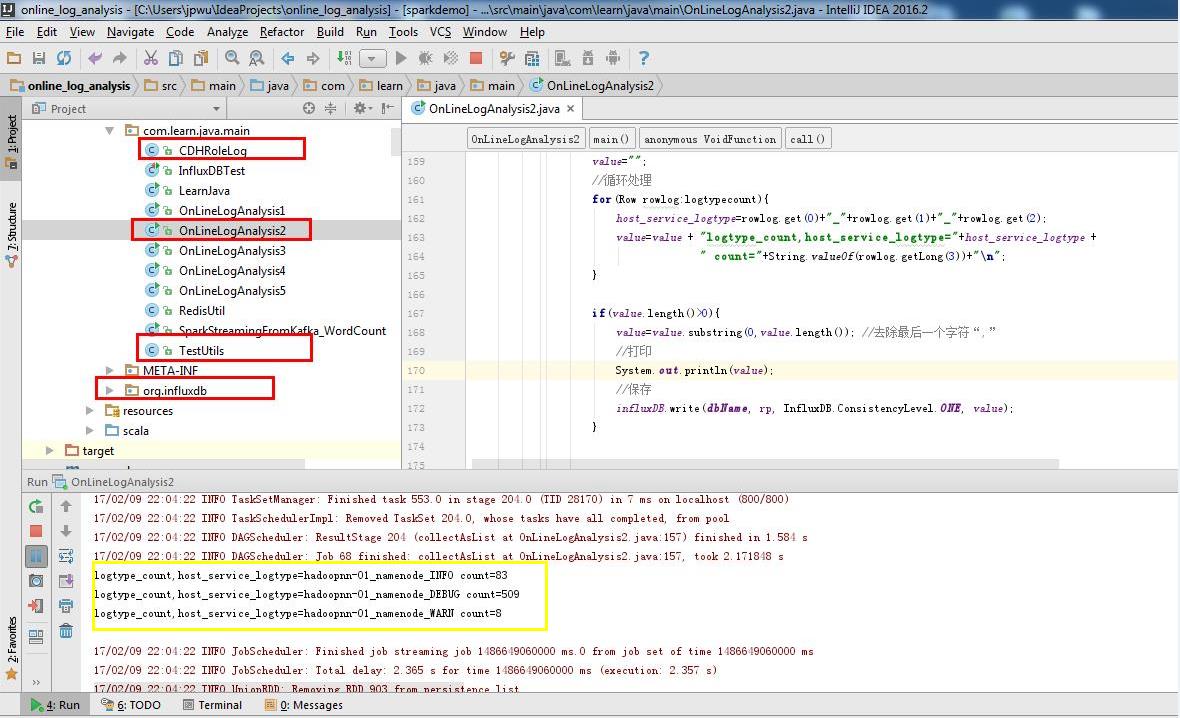The width and height of the screenshot is (1180, 718).
Task: Expand META-INF folder node
Action: 110,370
